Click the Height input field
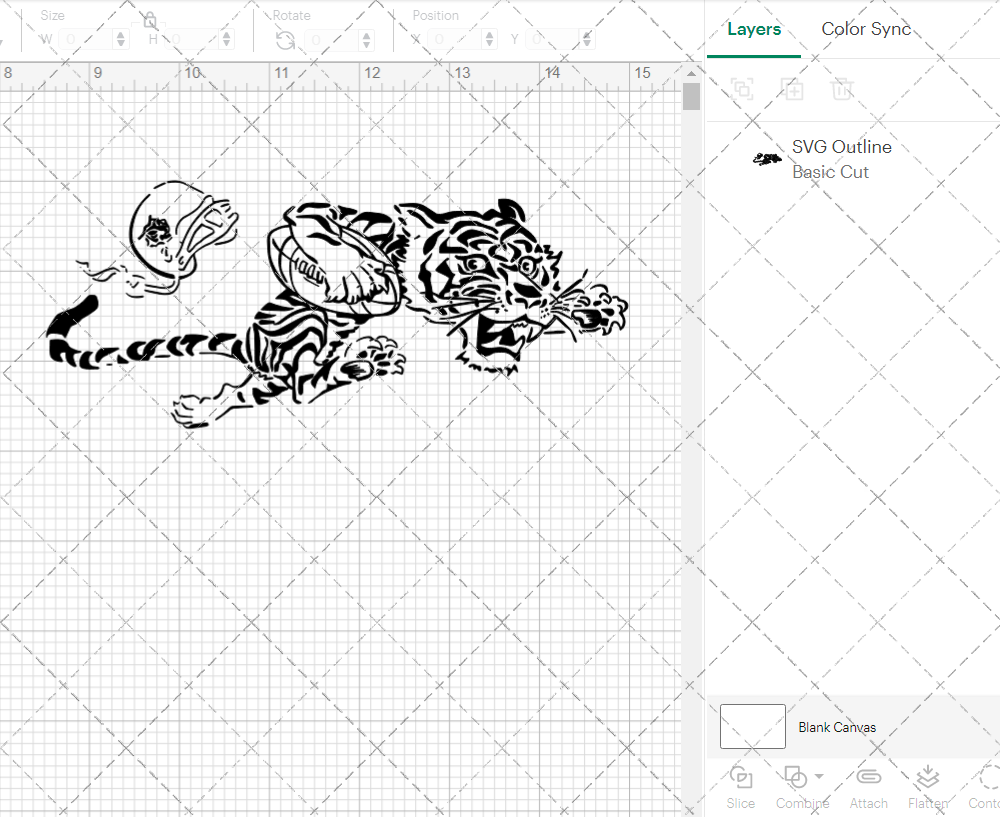Screen dimensions: 1000x817 (188, 40)
